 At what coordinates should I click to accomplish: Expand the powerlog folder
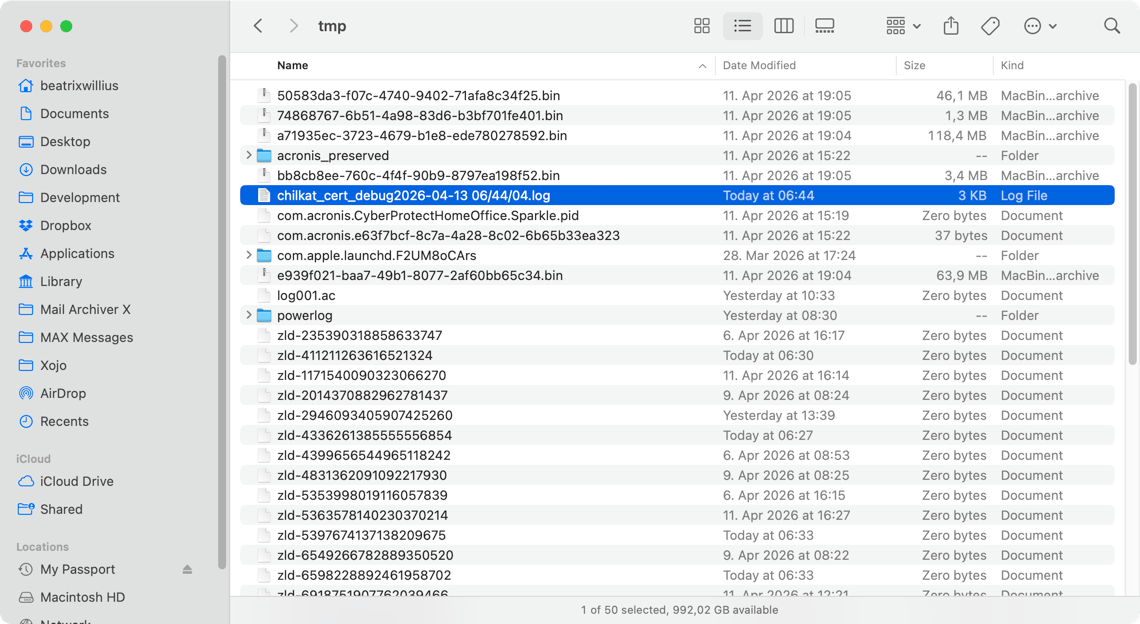tap(248, 316)
